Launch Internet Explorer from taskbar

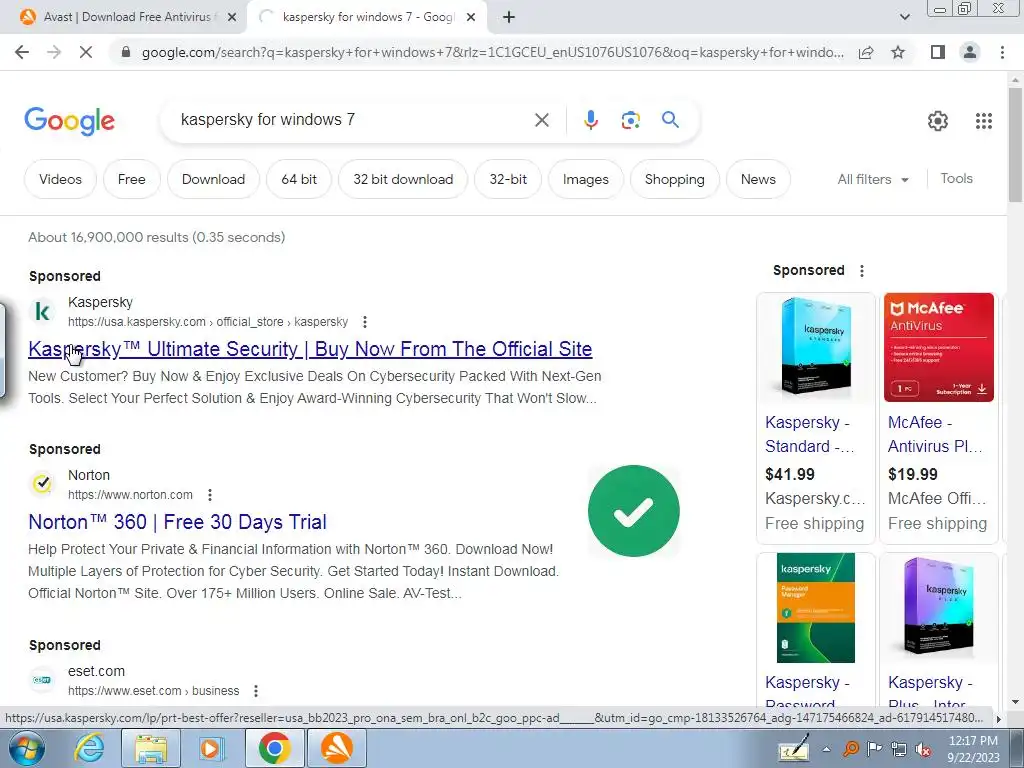(x=89, y=748)
